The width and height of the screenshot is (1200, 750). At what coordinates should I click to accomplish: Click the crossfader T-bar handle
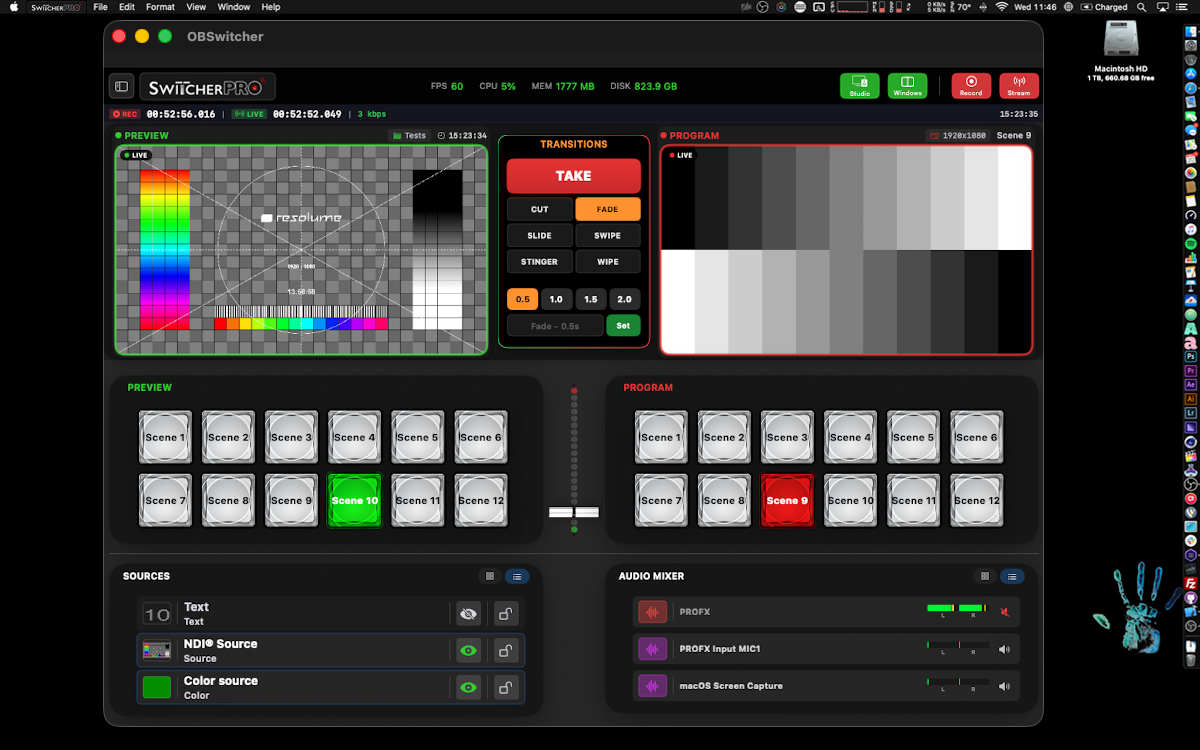coord(574,511)
